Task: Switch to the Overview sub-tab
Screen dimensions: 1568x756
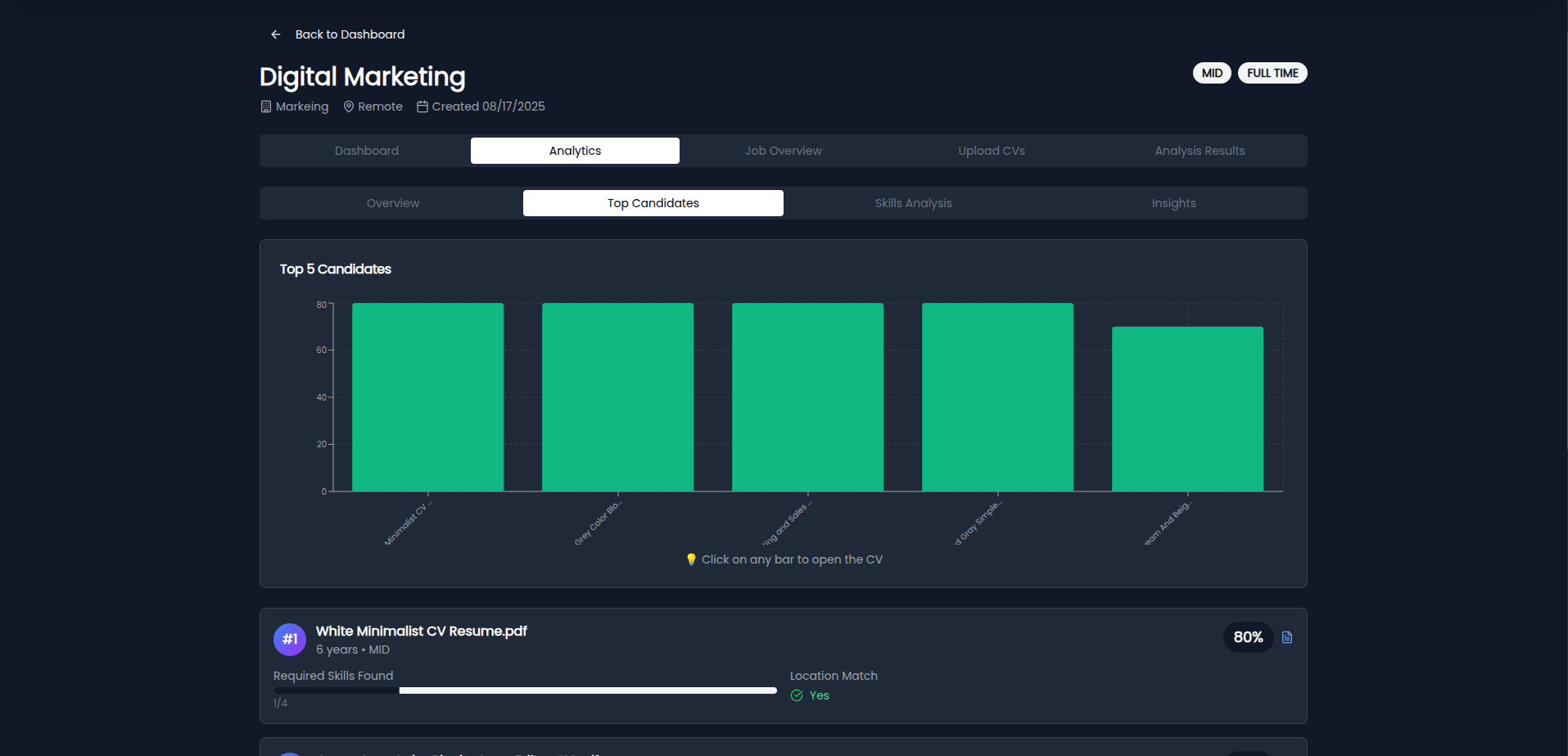Action: click(393, 203)
